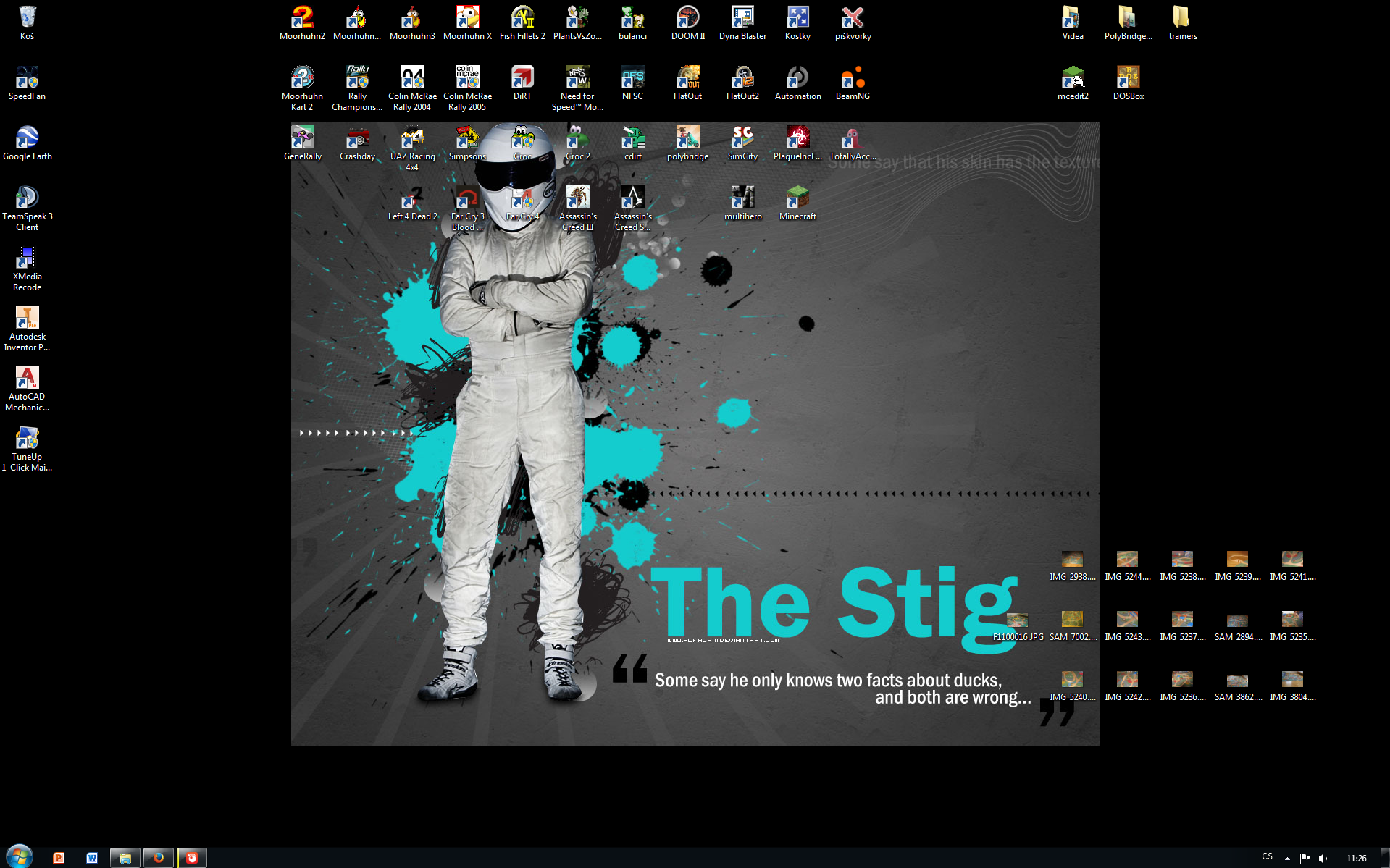1390x868 pixels.
Task: Select the NFSC shortcut
Action: pos(632,83)
